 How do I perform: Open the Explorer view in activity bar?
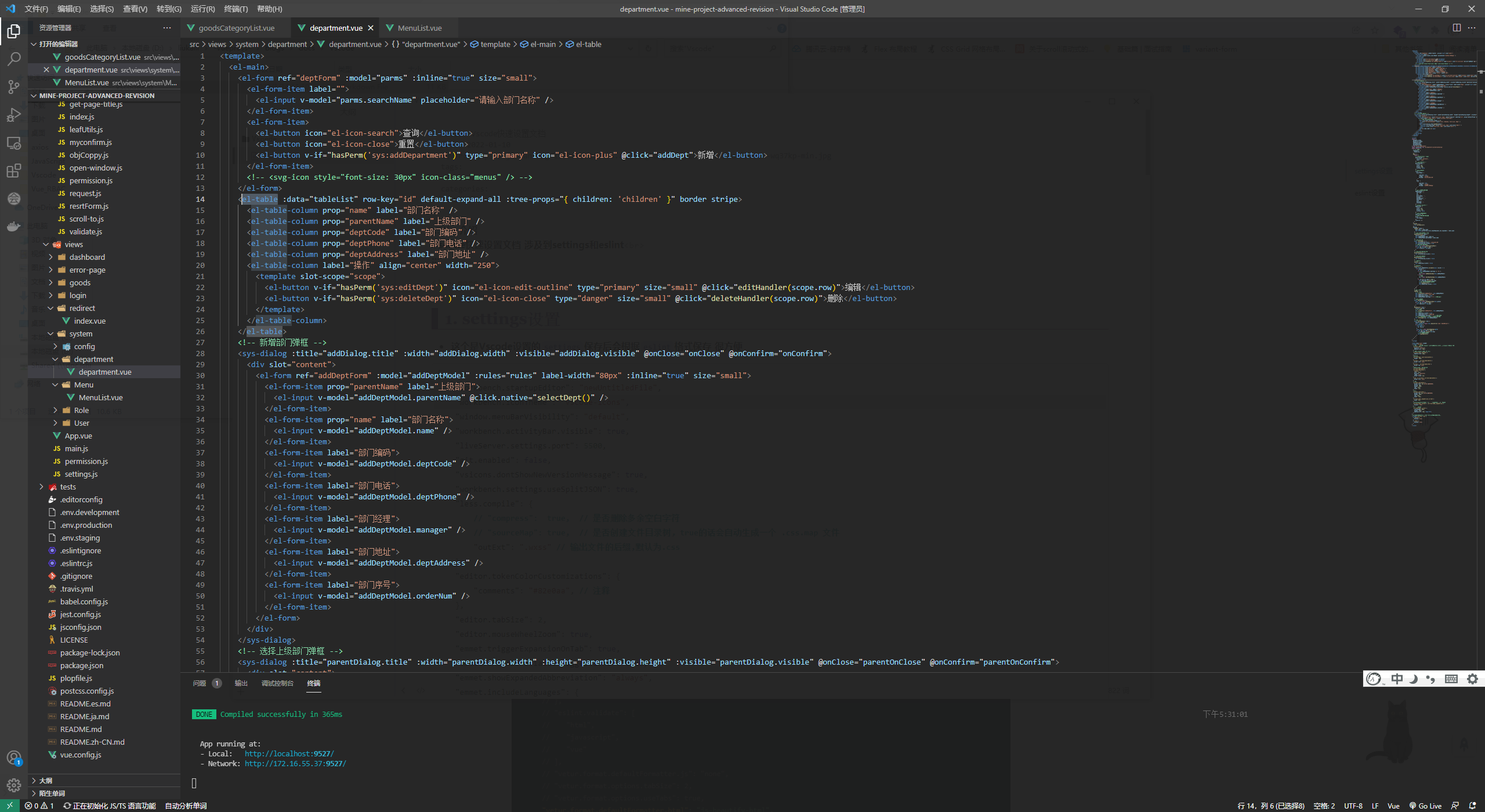pos(14,31)
